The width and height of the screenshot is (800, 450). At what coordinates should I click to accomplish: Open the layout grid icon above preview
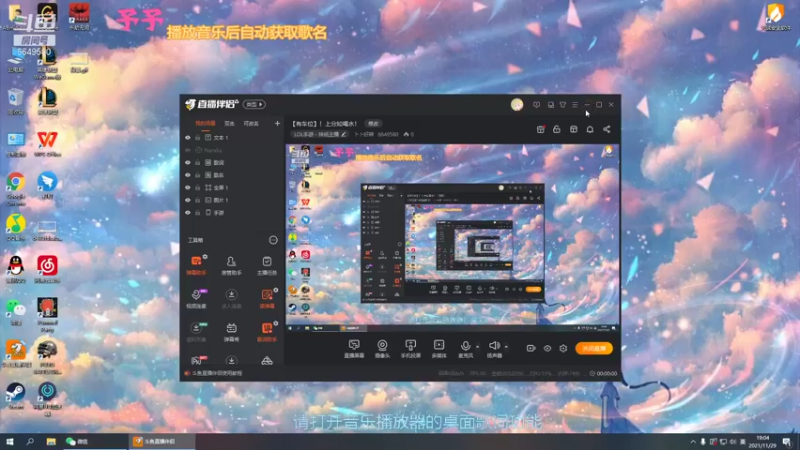(573, 130)
